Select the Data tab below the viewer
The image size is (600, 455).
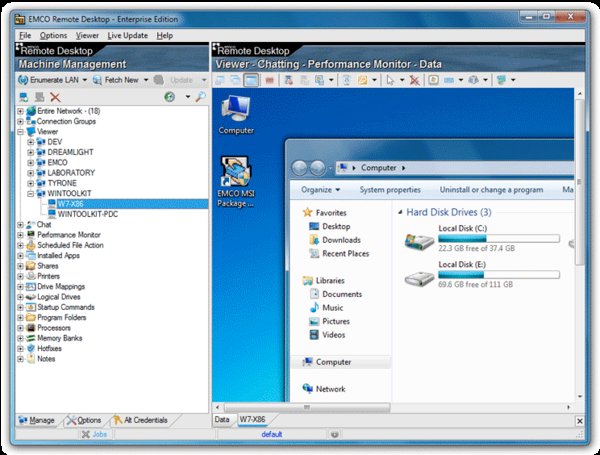tap(222, 420)
